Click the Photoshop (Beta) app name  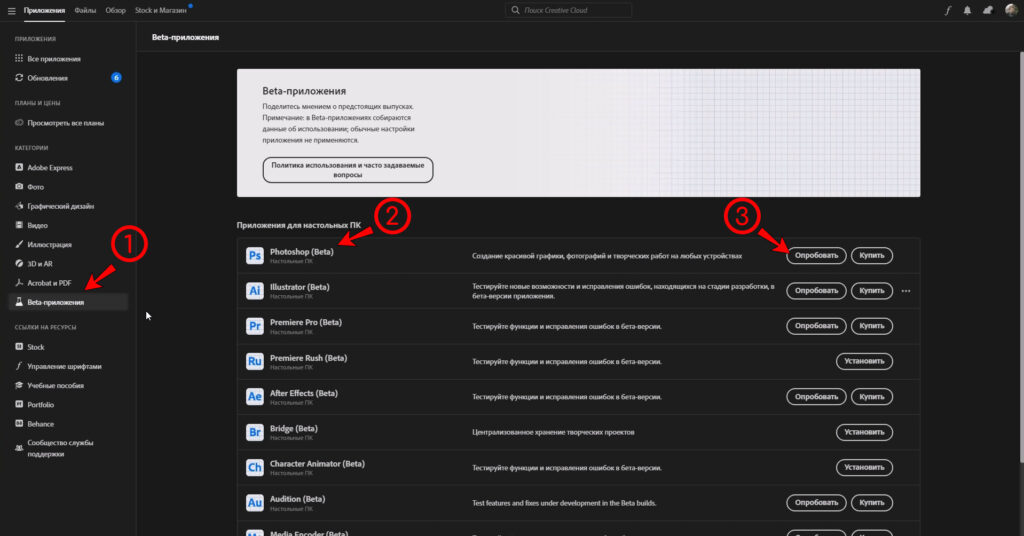(302, 252)
